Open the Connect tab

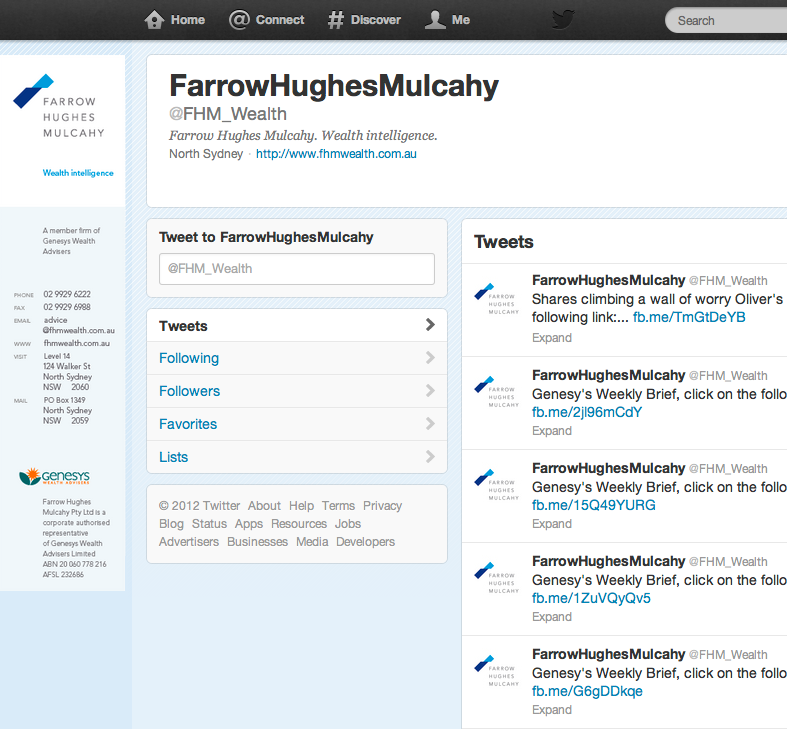coord(267,20)
